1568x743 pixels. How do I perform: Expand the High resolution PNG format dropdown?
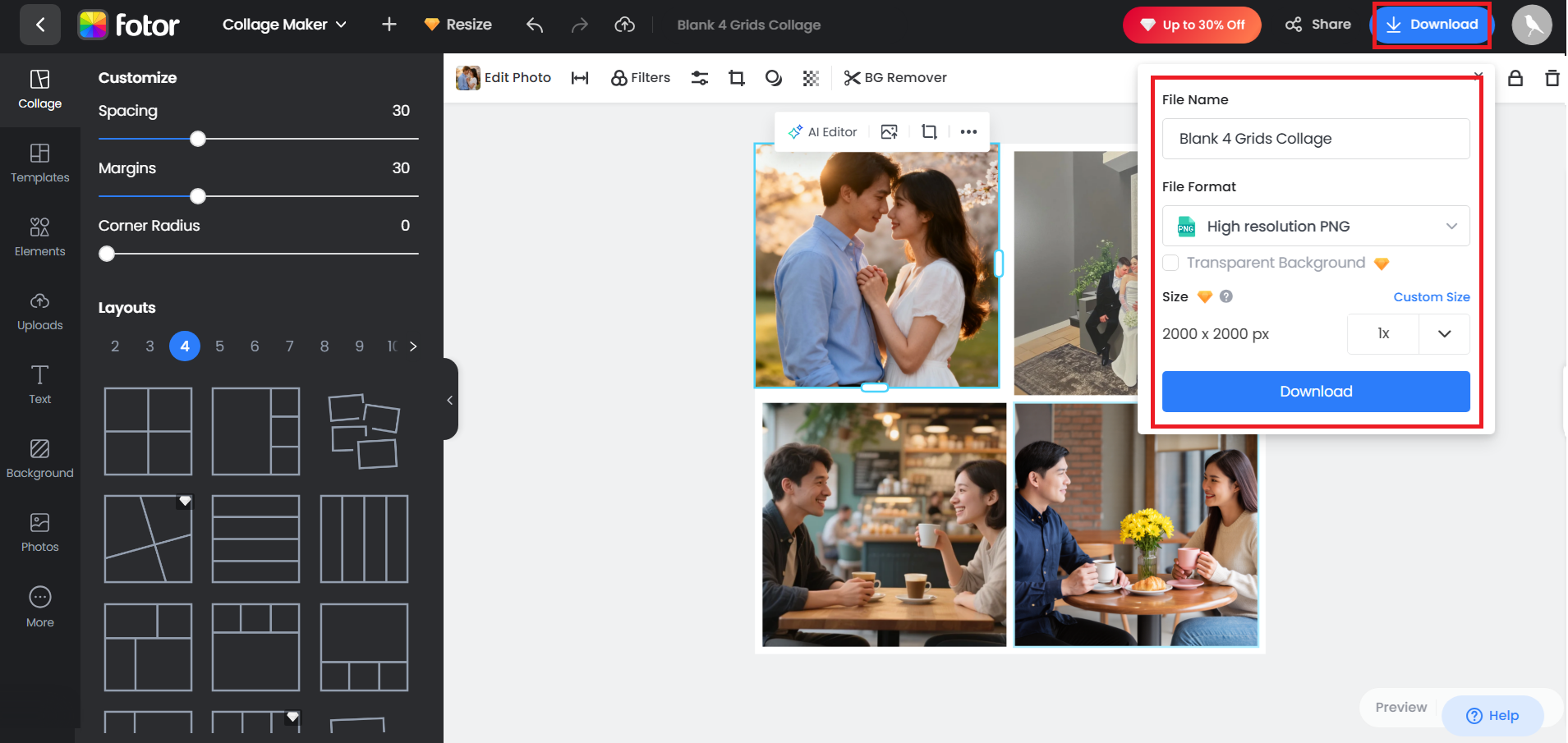pyautogui.click(x=1316, y=227)
